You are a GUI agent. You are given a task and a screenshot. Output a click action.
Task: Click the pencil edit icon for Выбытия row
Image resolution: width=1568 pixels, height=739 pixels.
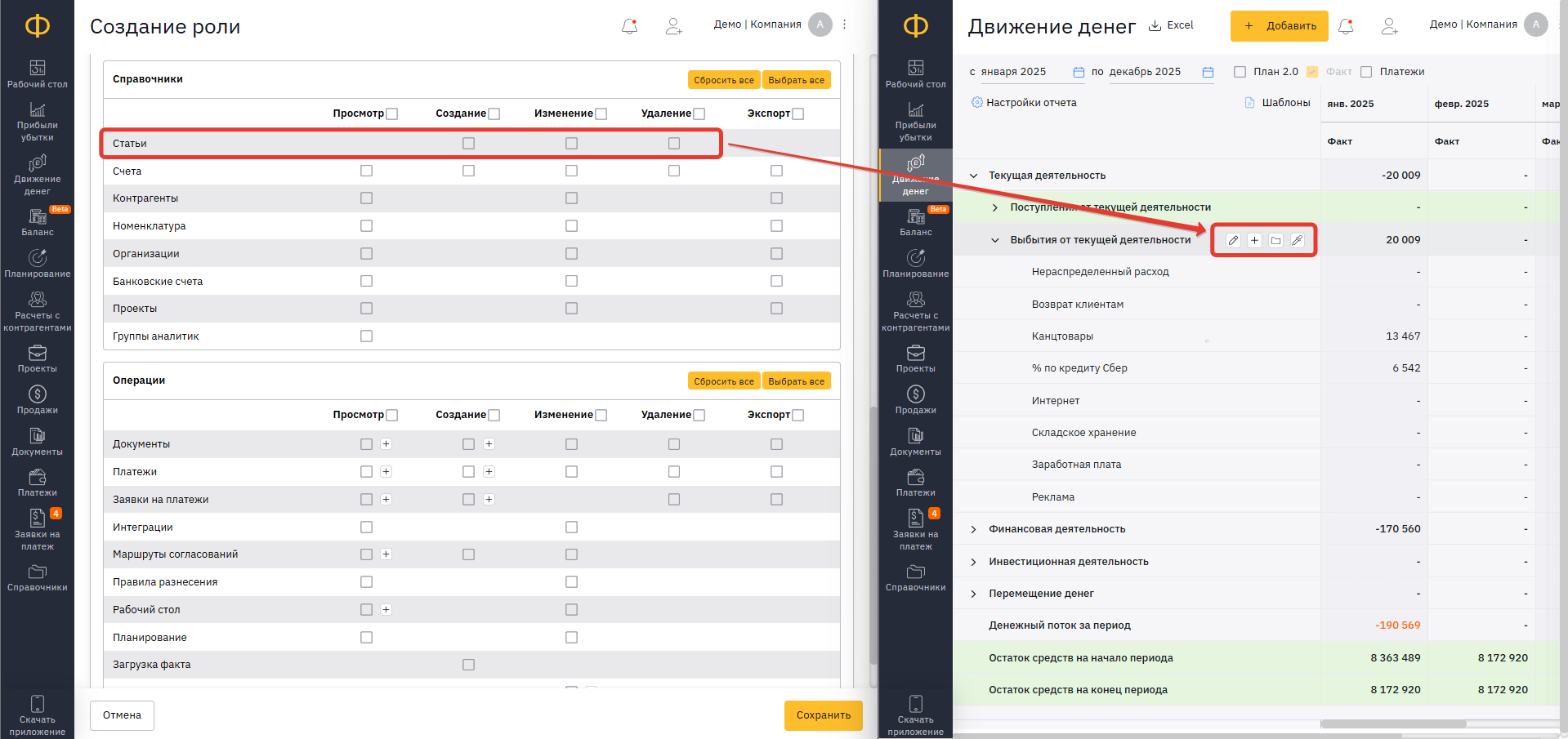(x=1233, y=240)
